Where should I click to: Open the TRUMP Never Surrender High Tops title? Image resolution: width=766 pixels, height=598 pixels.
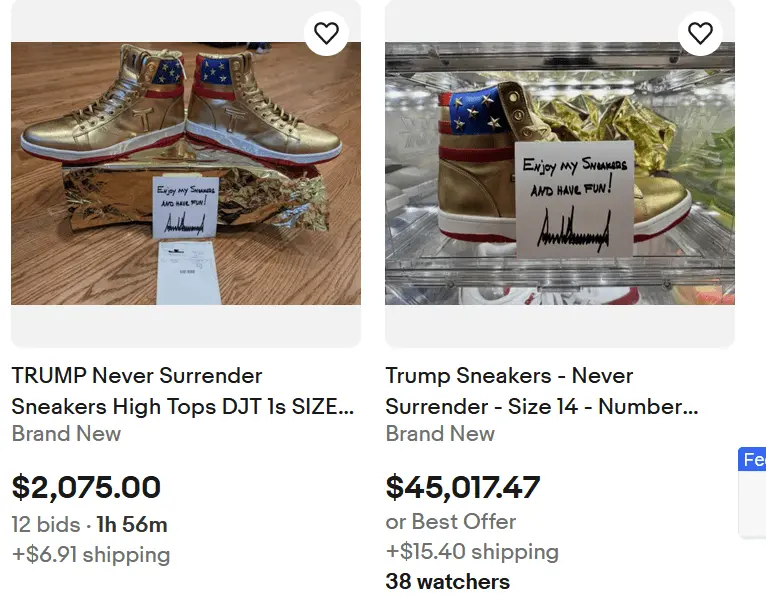[182, 391]
